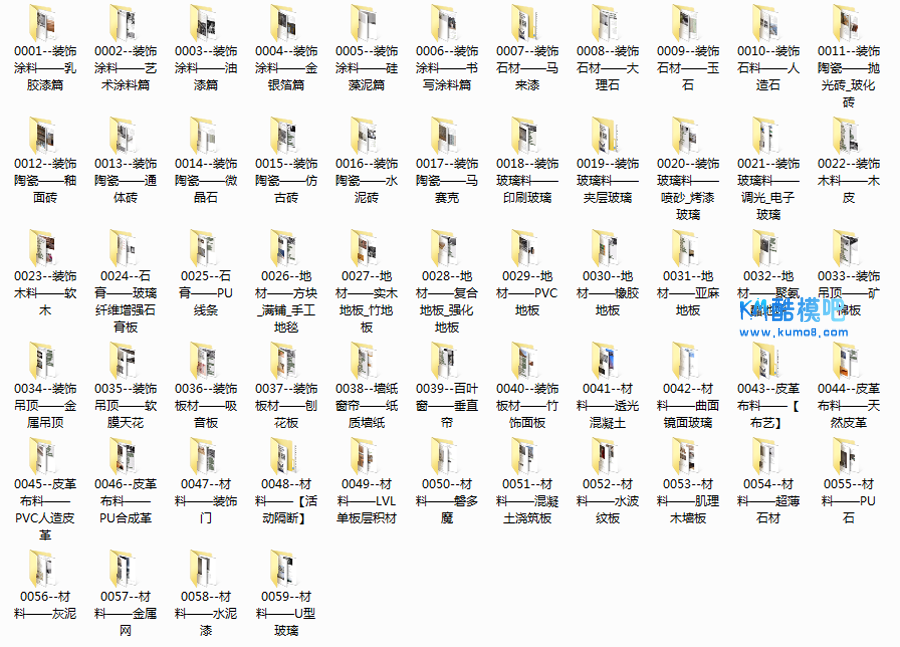
Task: Click the 0056 灰泥 folder name
Action: (x=43, y=606)
